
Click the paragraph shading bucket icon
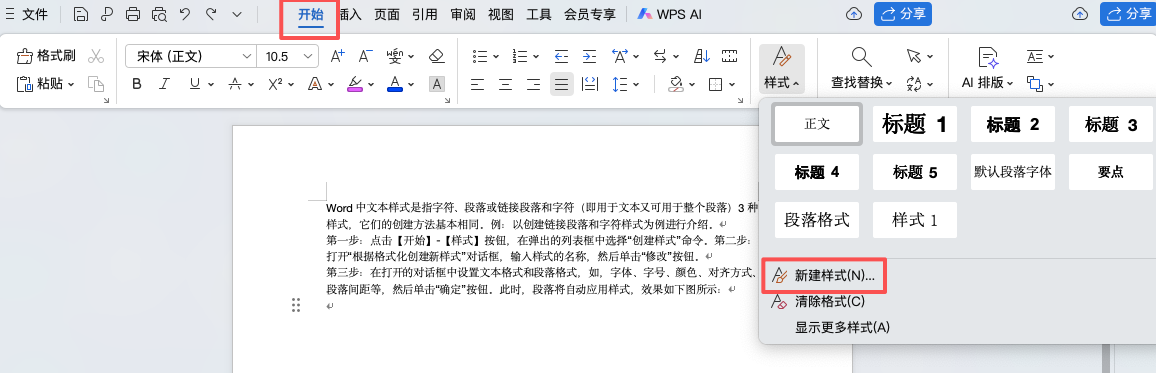[x=676, y=84]
